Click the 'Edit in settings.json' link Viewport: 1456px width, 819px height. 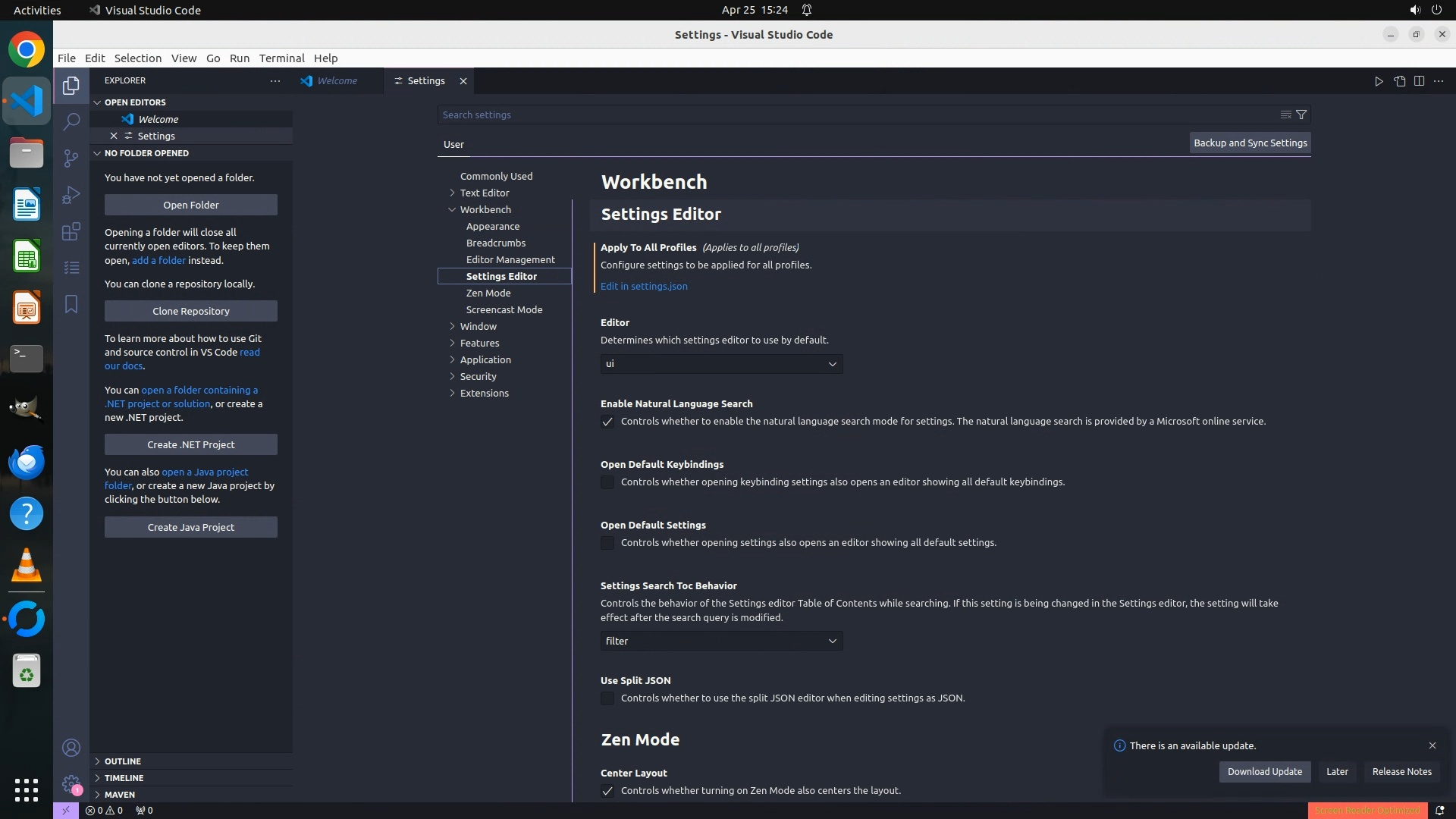tap(644, 287)
